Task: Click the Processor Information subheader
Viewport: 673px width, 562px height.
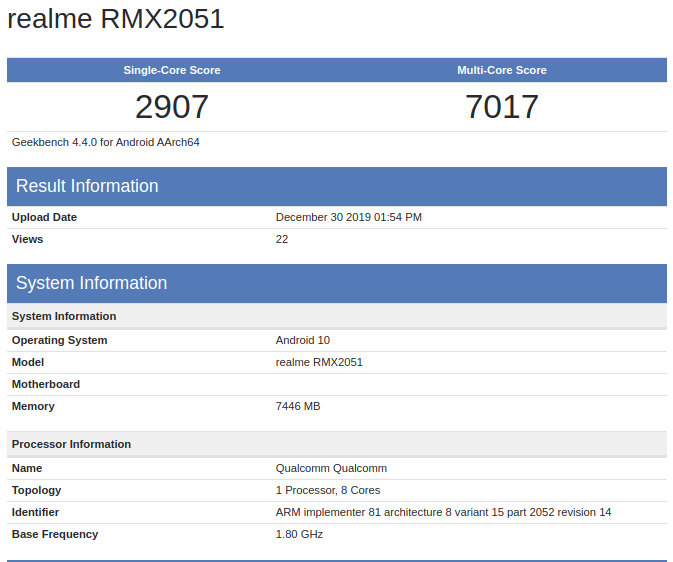Action: [x=71, y=444]
